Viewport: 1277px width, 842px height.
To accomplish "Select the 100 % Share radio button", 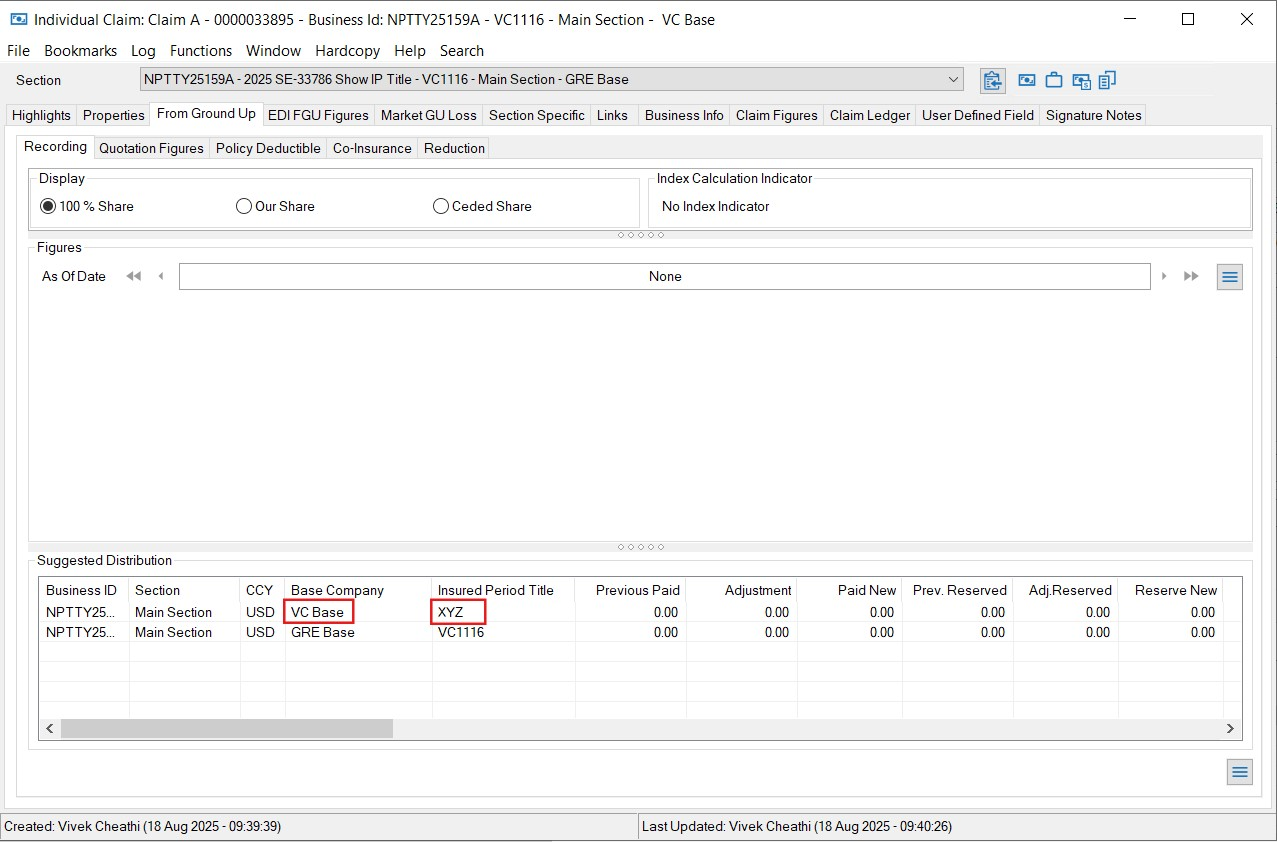I will 47,206.
